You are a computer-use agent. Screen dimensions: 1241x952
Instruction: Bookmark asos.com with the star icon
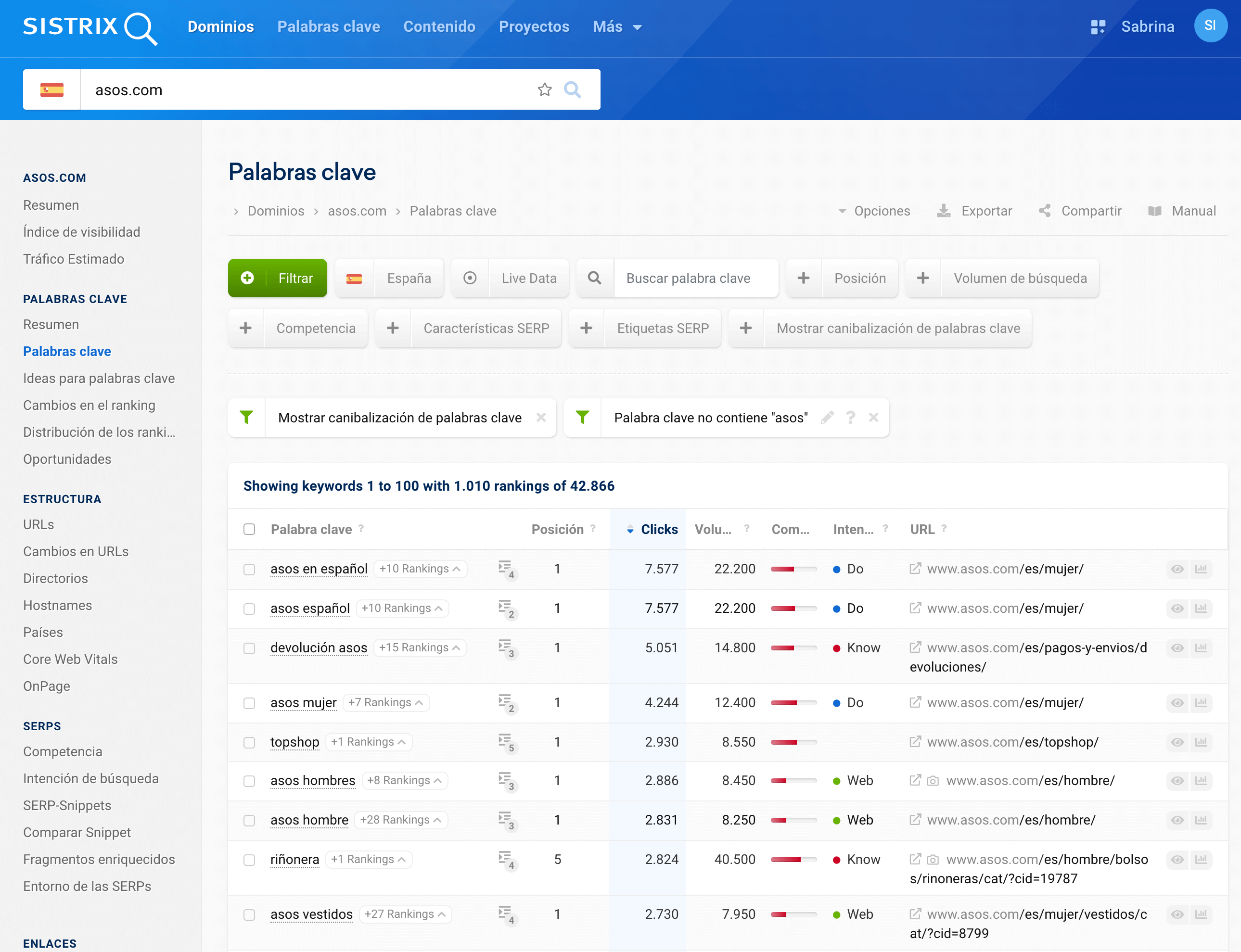pyautogui.click(x=545, y=89)
